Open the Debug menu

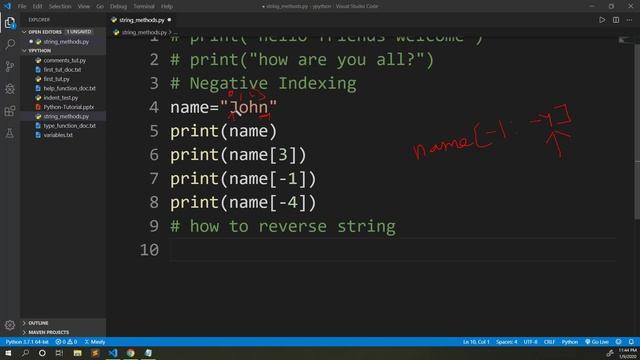coord(118,6)
